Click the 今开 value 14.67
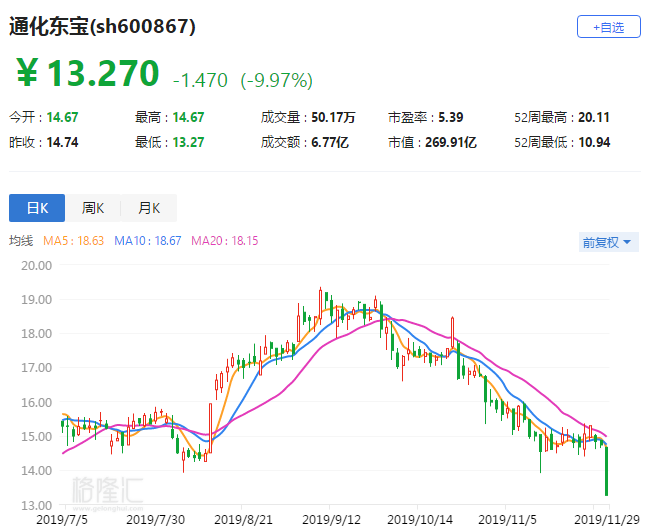Viewport: 662px width, 531px height. [62, 117]
